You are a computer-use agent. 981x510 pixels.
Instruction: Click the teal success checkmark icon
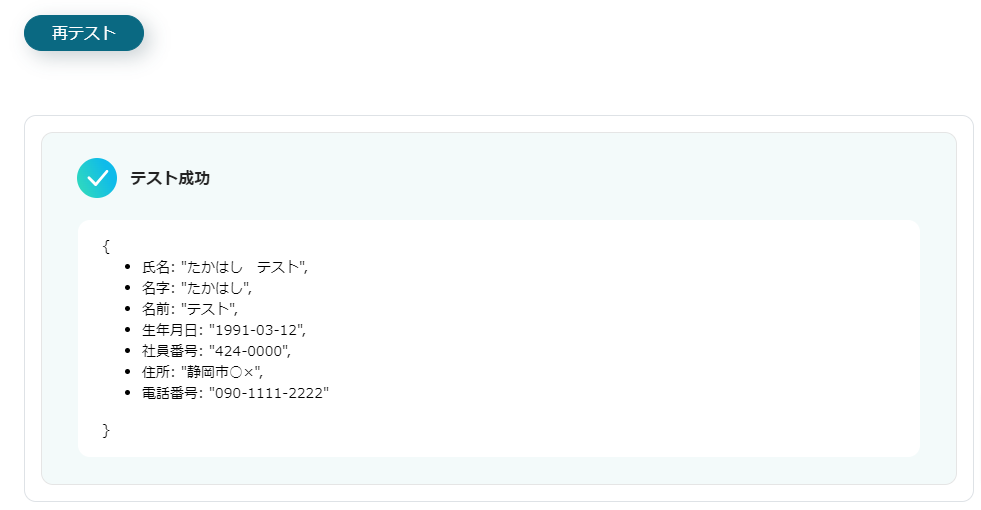pyautogui.click(x=97, y=178)
